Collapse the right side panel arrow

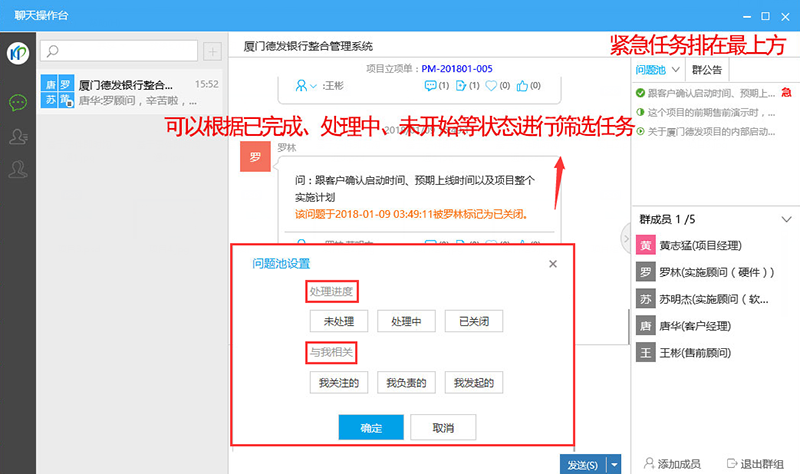coord(626,238)
